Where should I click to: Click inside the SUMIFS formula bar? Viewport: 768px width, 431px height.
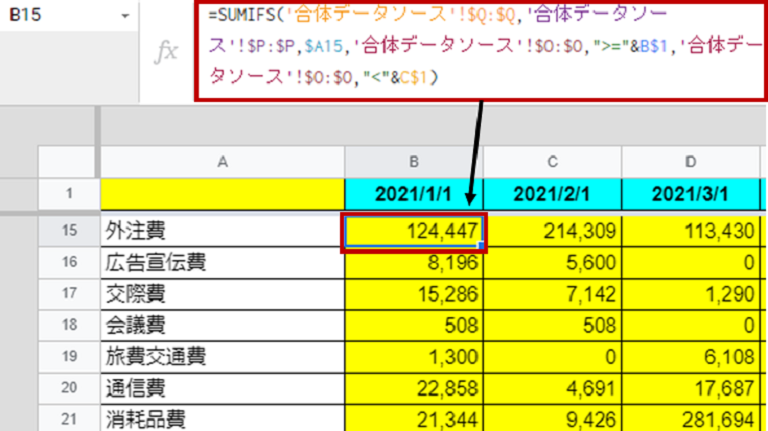tap(480, 47)
